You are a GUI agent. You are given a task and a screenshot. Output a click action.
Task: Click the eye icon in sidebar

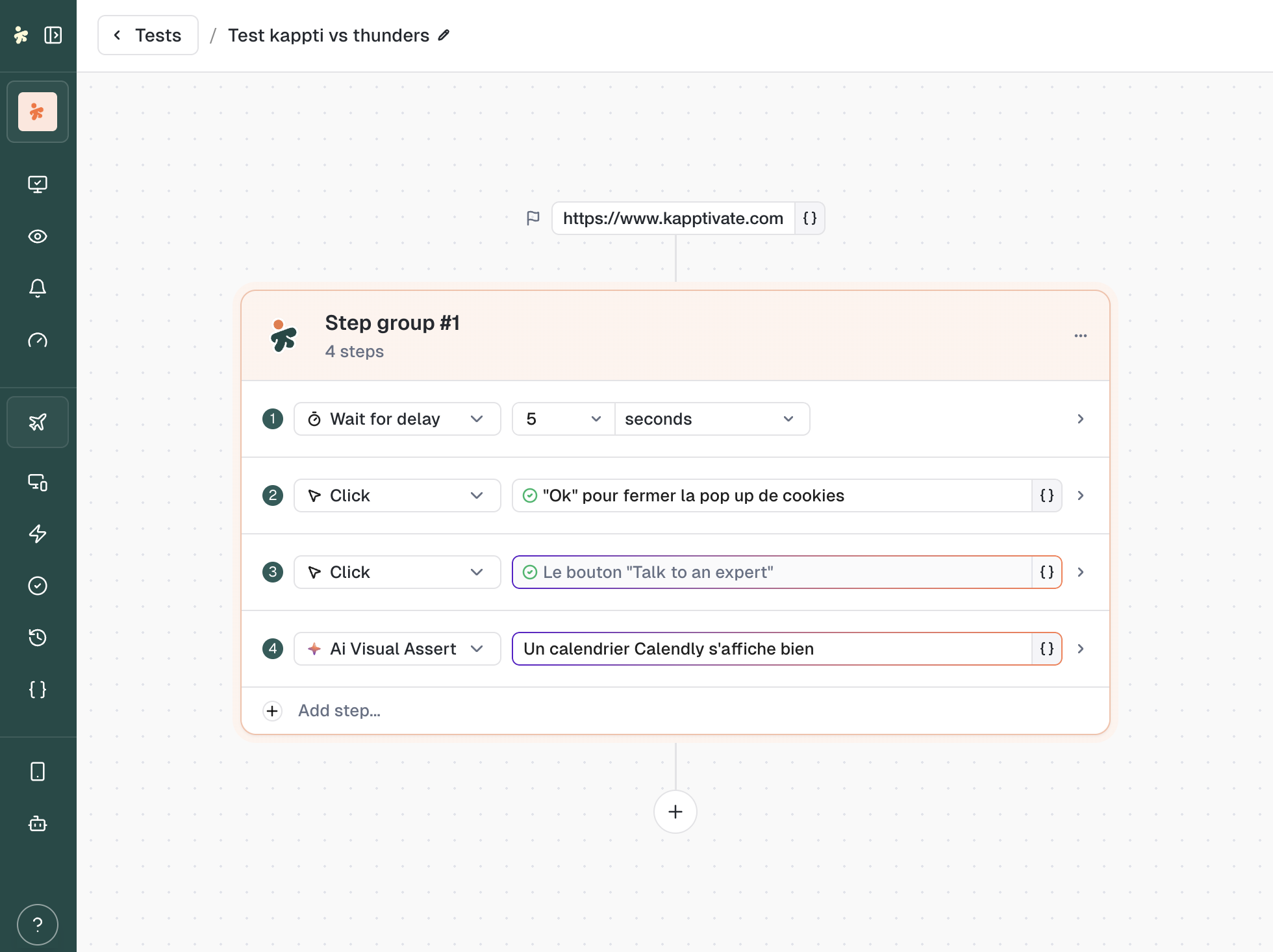point(38,236)
